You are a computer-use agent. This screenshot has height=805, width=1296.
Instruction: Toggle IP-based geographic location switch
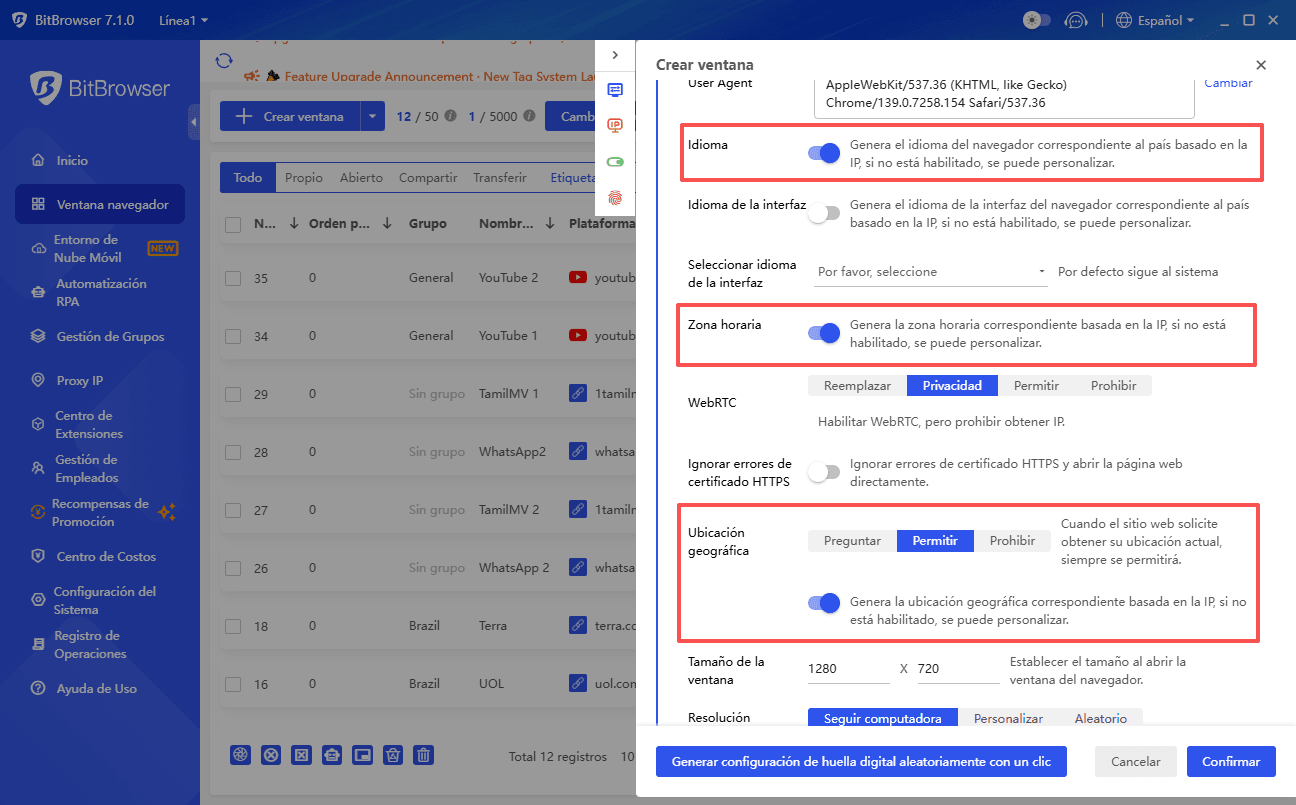coord(823,603)
